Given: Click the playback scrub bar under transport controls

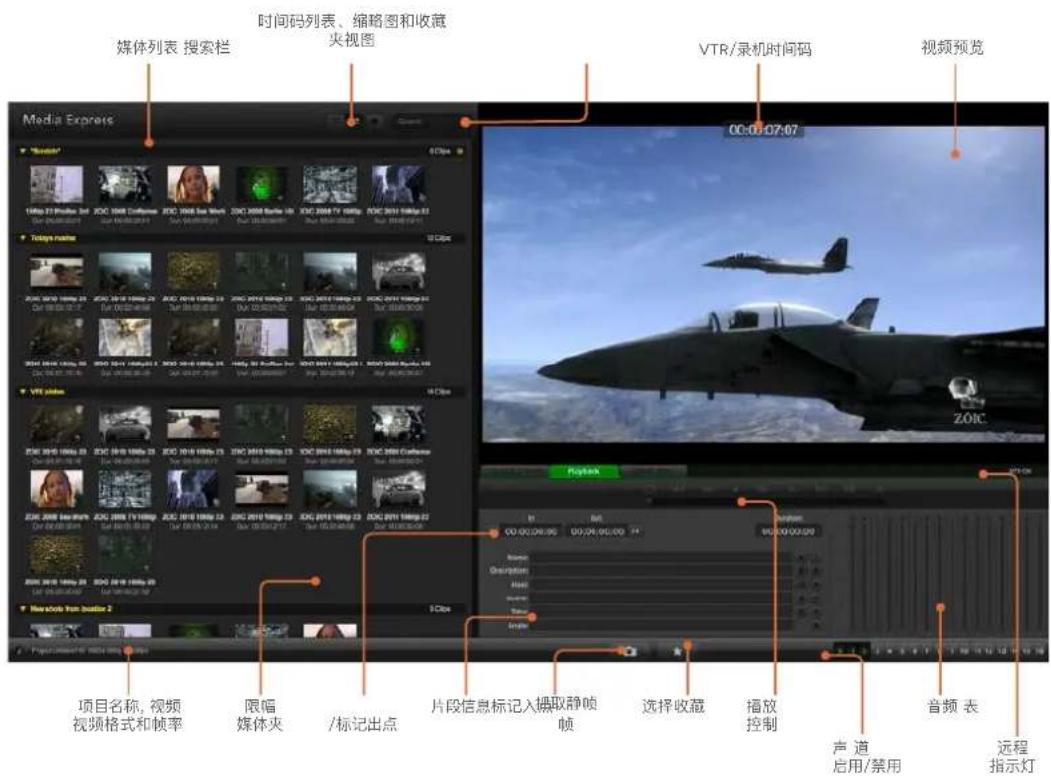Looking at the screenshot, I should [766, 501].
